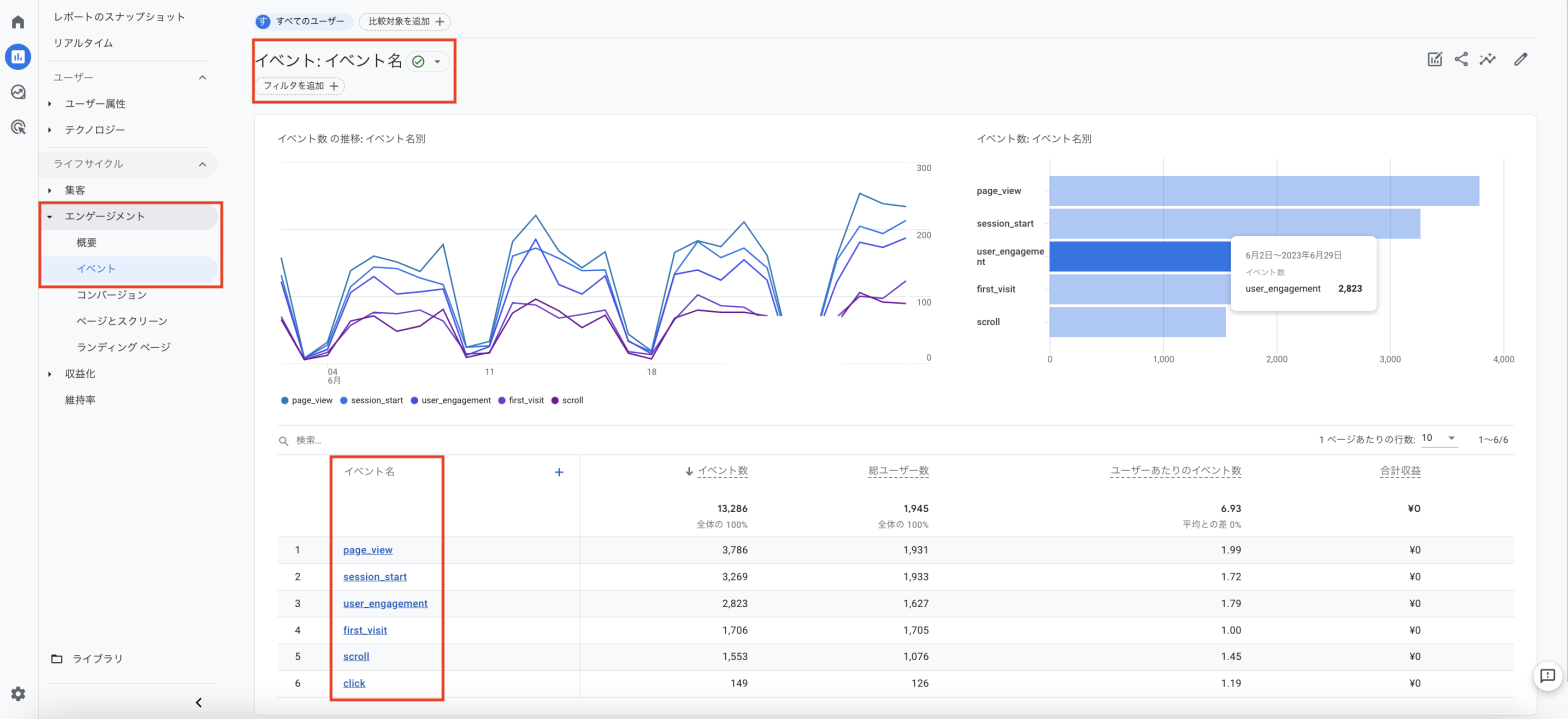The width and height of the screenshot is (1568, 719).
Task: Add dimension with plus icon beside イベント名
Action: 559,472
